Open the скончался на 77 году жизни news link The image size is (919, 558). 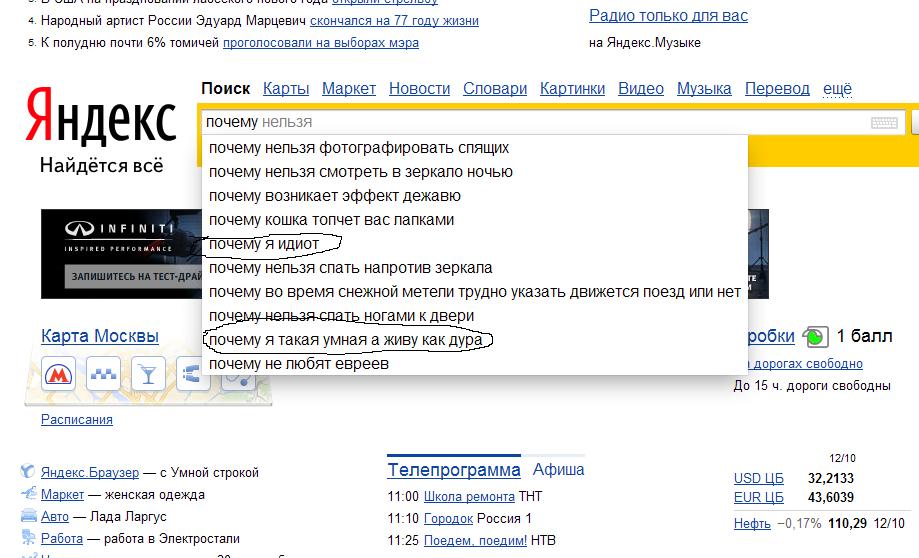click(x=394, y=21)
